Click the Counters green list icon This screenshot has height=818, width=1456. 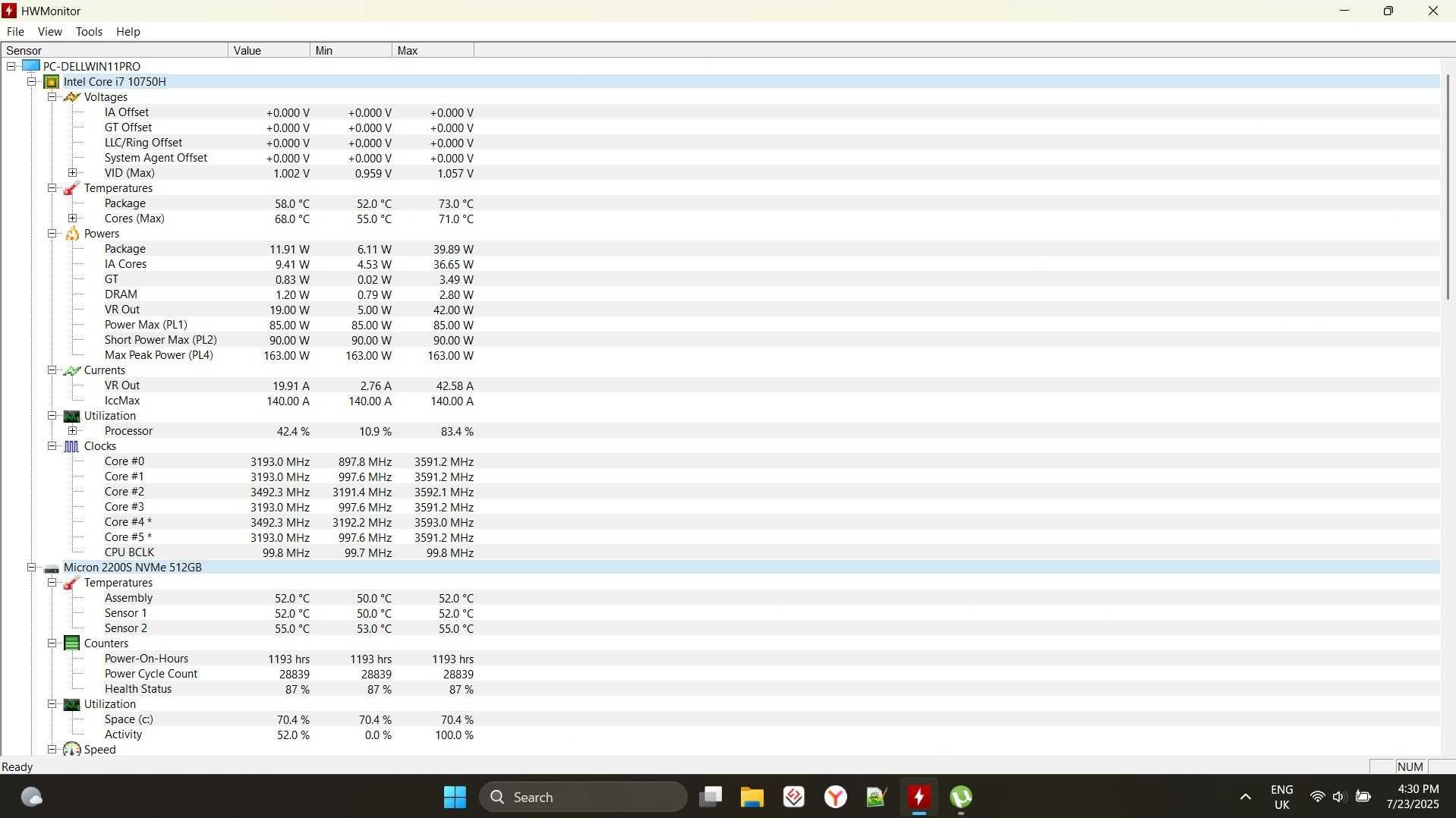click(72, 643)
